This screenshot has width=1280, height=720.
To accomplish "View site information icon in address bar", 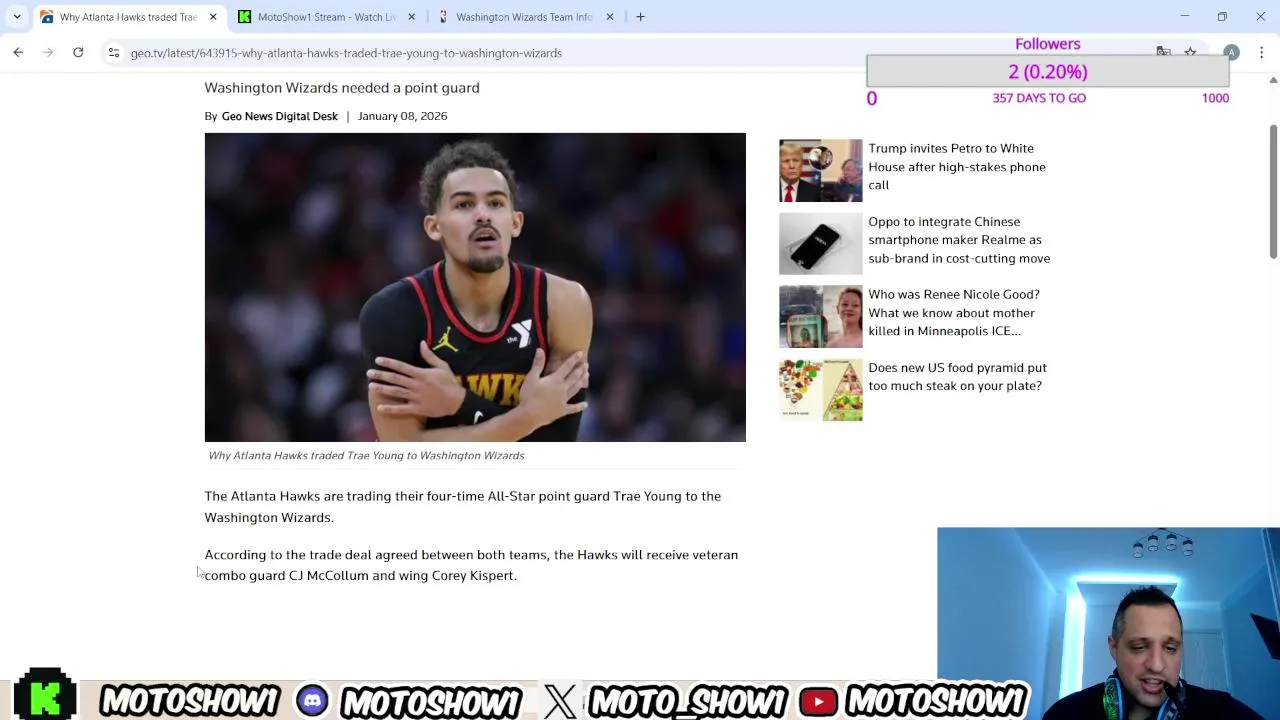I will pyautogui.click(x=114, y=53).
